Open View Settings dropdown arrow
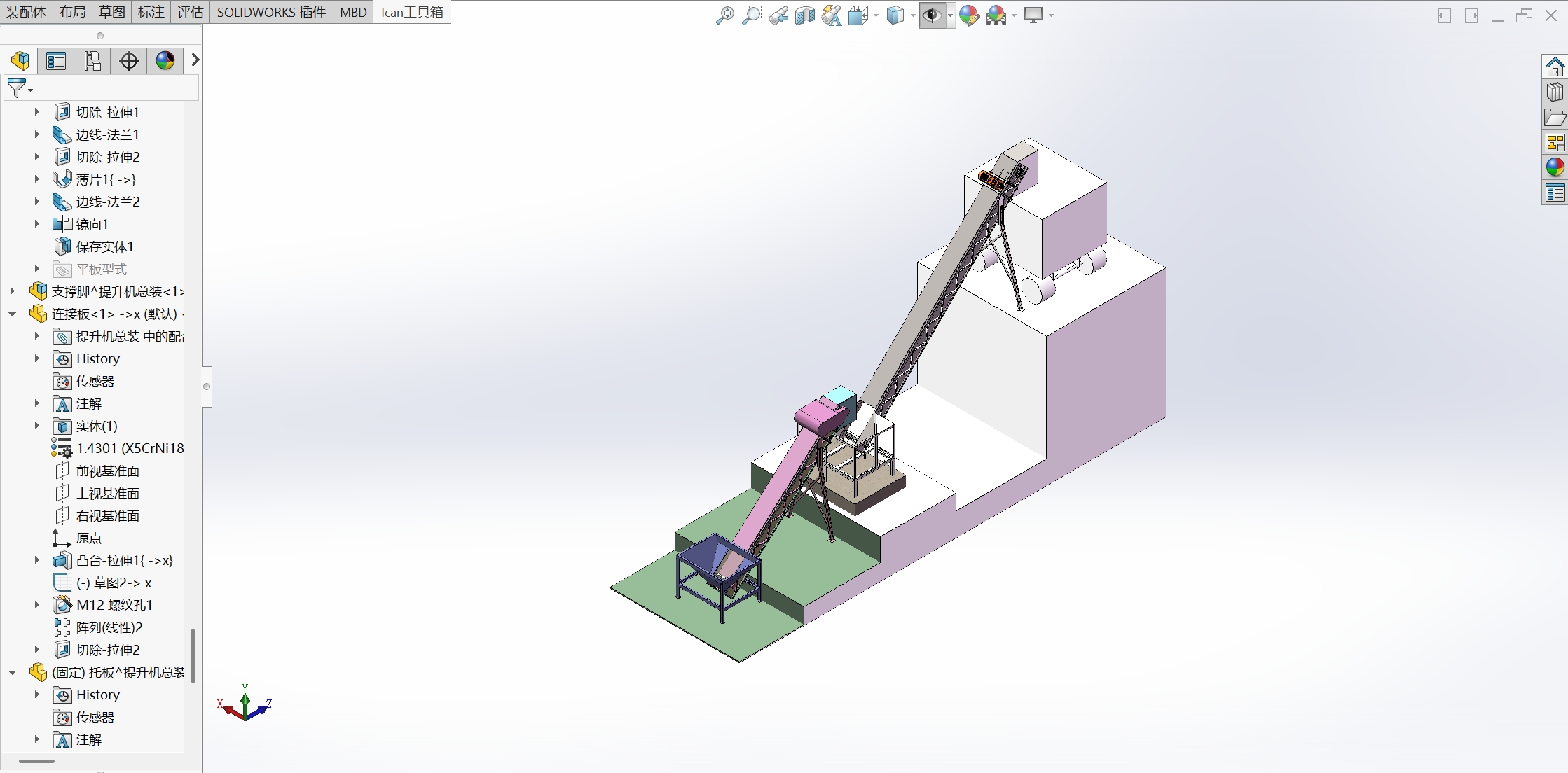The width and height of the screenshot is (1568, 773). [1051, 15]
